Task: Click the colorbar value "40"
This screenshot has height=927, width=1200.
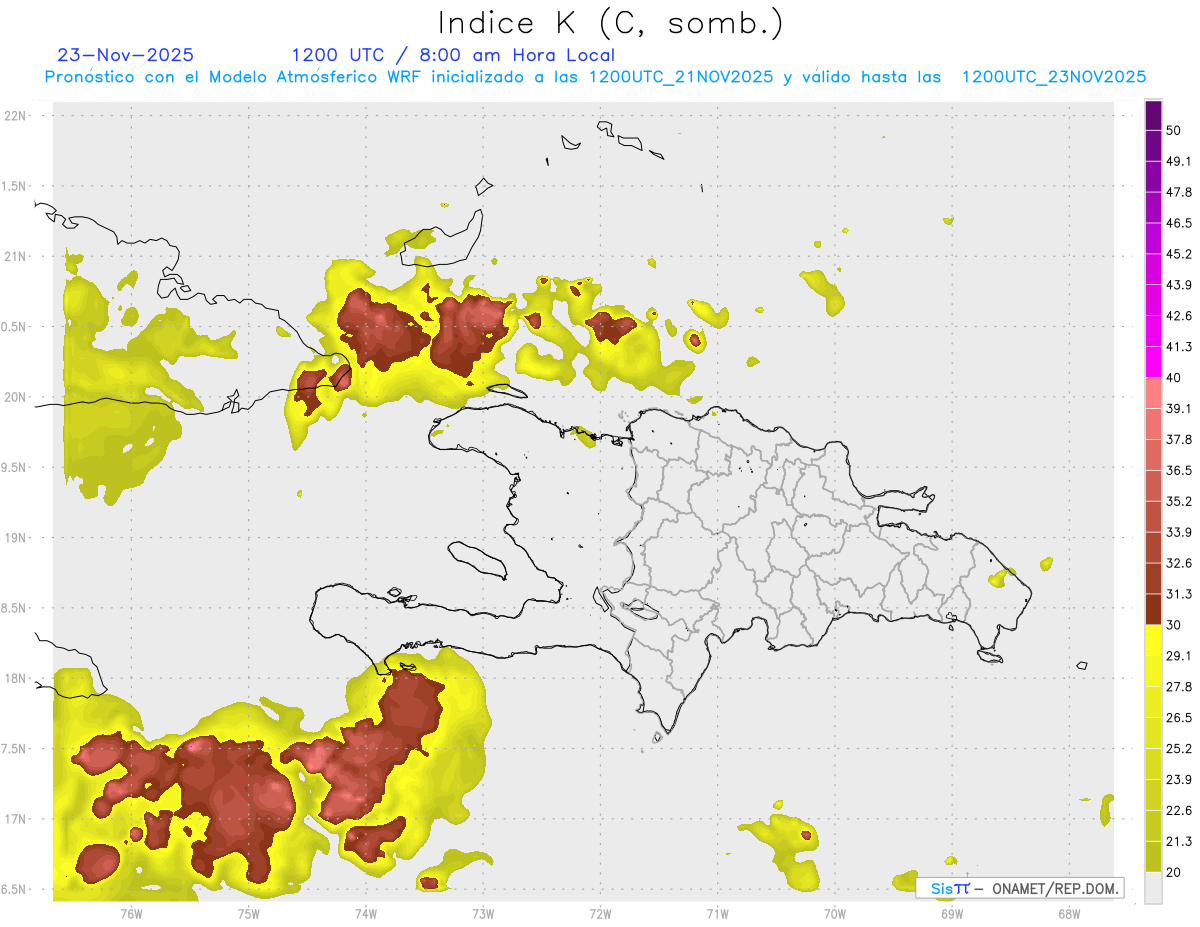Action: [1174, 378]
